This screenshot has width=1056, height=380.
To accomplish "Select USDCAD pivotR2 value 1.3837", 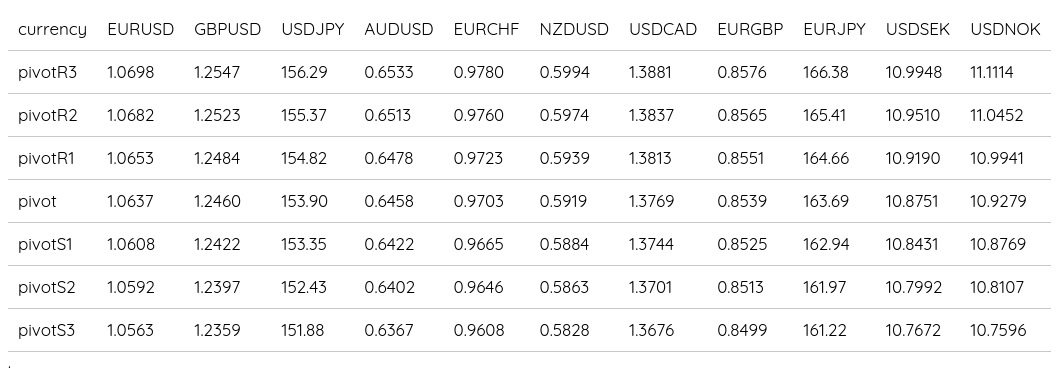I will tap(651, 115).
